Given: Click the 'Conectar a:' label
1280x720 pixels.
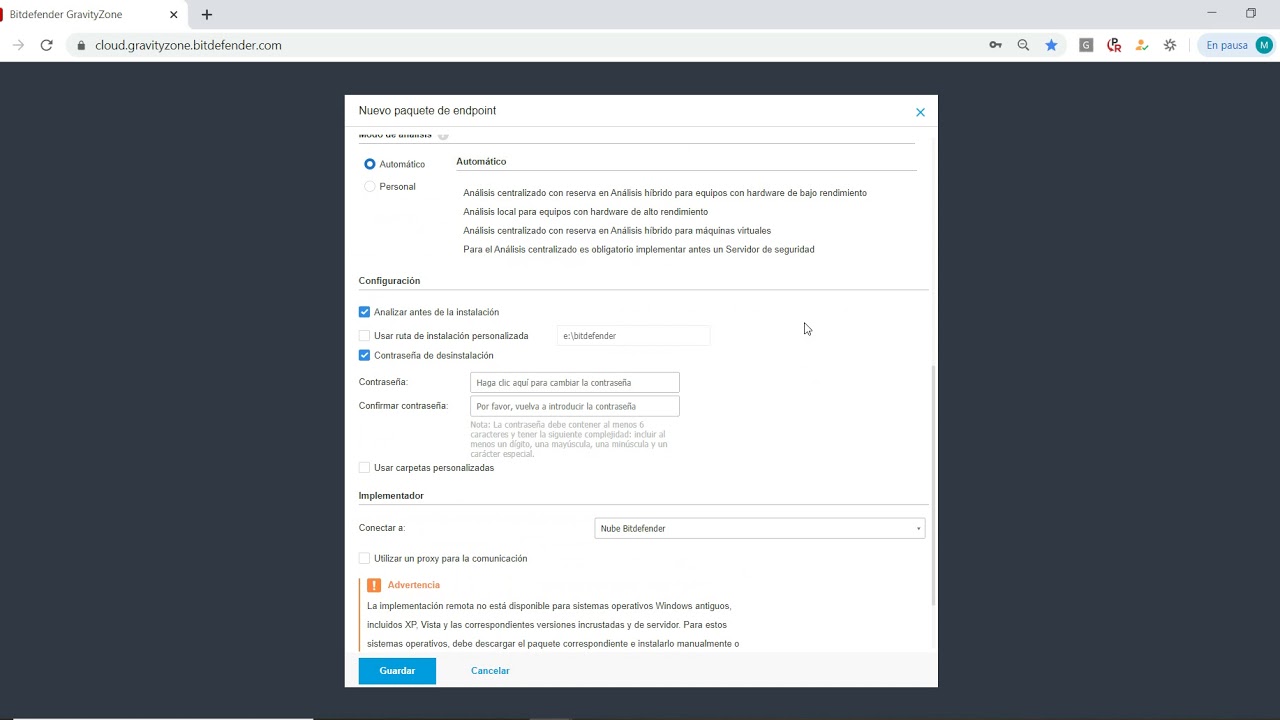Looking at the screenshot, I should [x=382, y=528].
